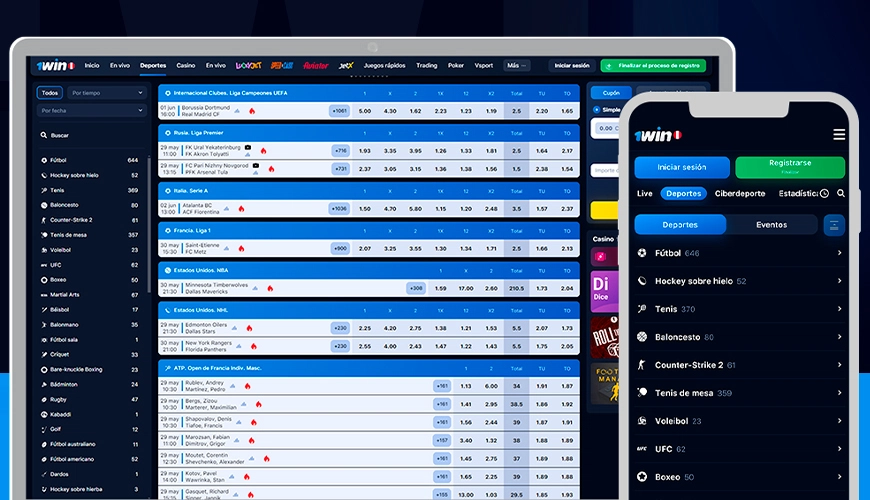
Task: Tap the Baloncesto ball icon on the phone
Action: pyautogui.click(x=642, y=337)
